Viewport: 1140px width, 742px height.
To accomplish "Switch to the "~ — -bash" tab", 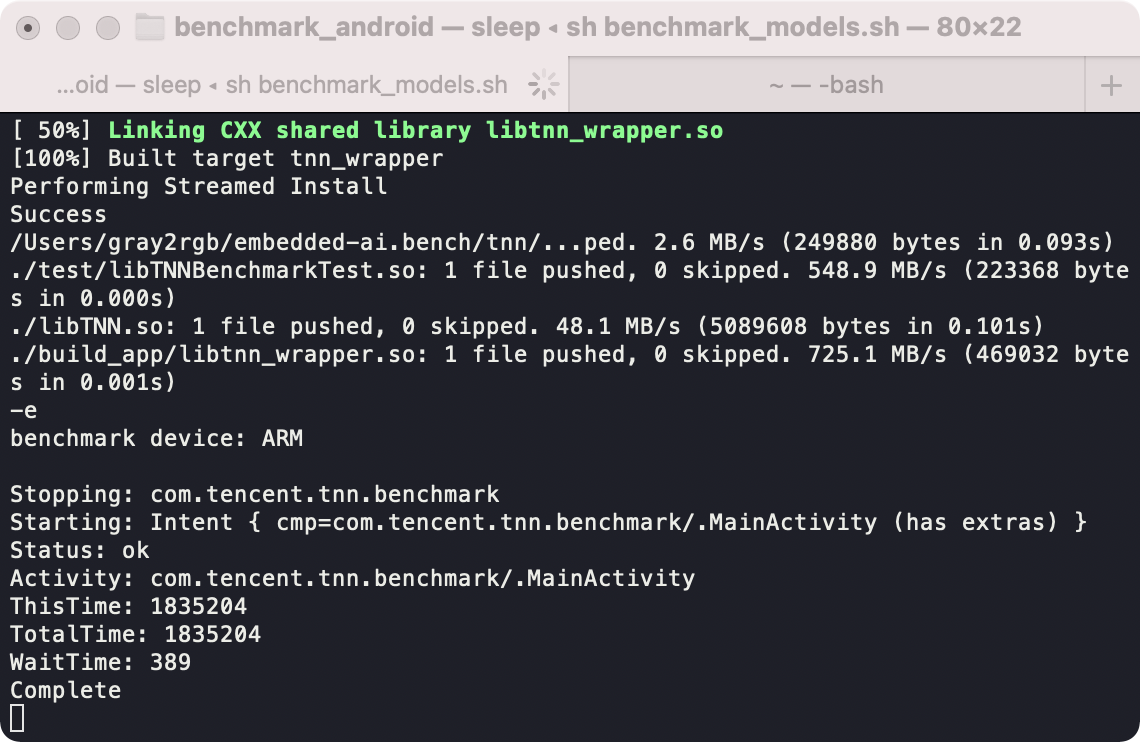I will tap(825, 84).
